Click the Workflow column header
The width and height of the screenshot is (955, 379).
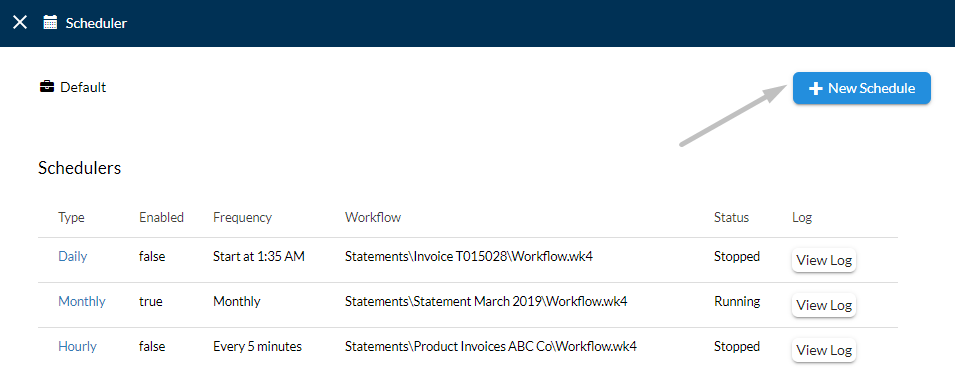(373, 217)
